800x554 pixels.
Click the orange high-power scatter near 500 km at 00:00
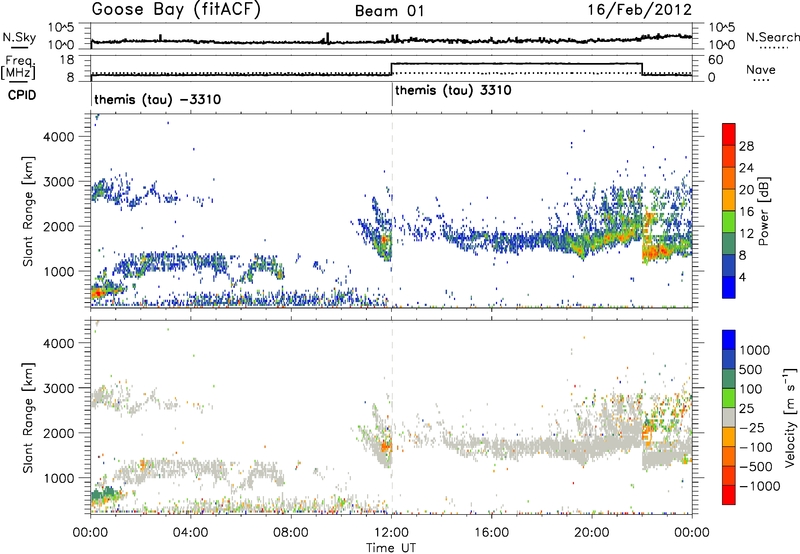(x=98, y=292)
